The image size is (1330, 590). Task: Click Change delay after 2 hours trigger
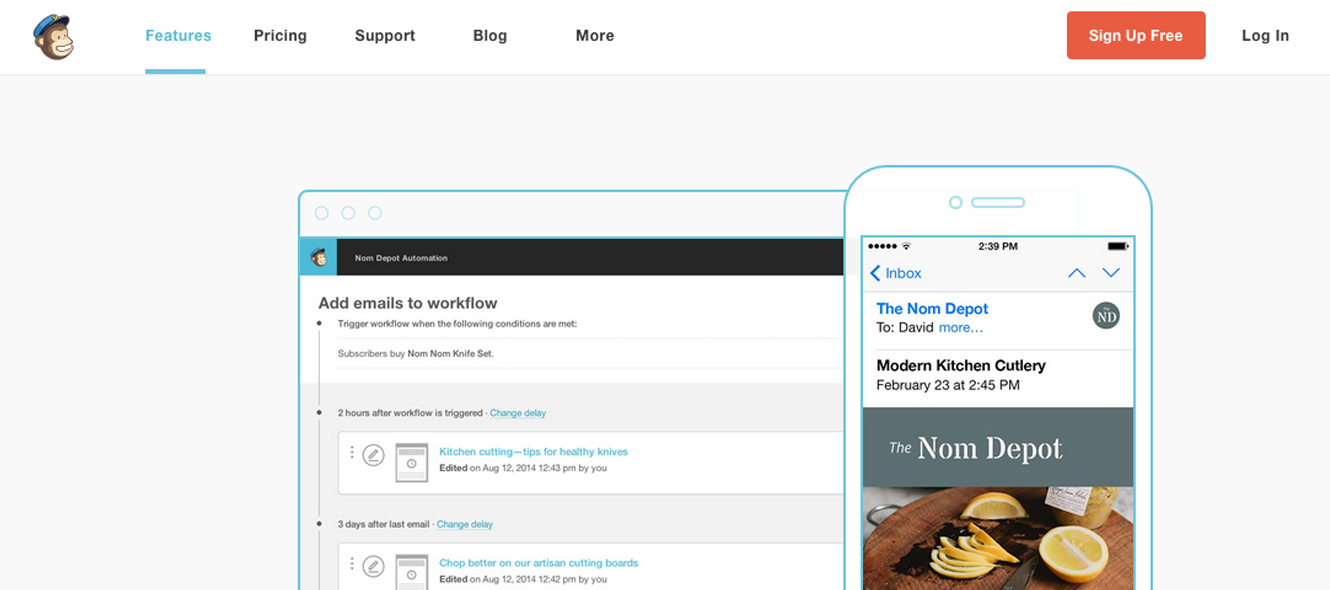[518, 413]
